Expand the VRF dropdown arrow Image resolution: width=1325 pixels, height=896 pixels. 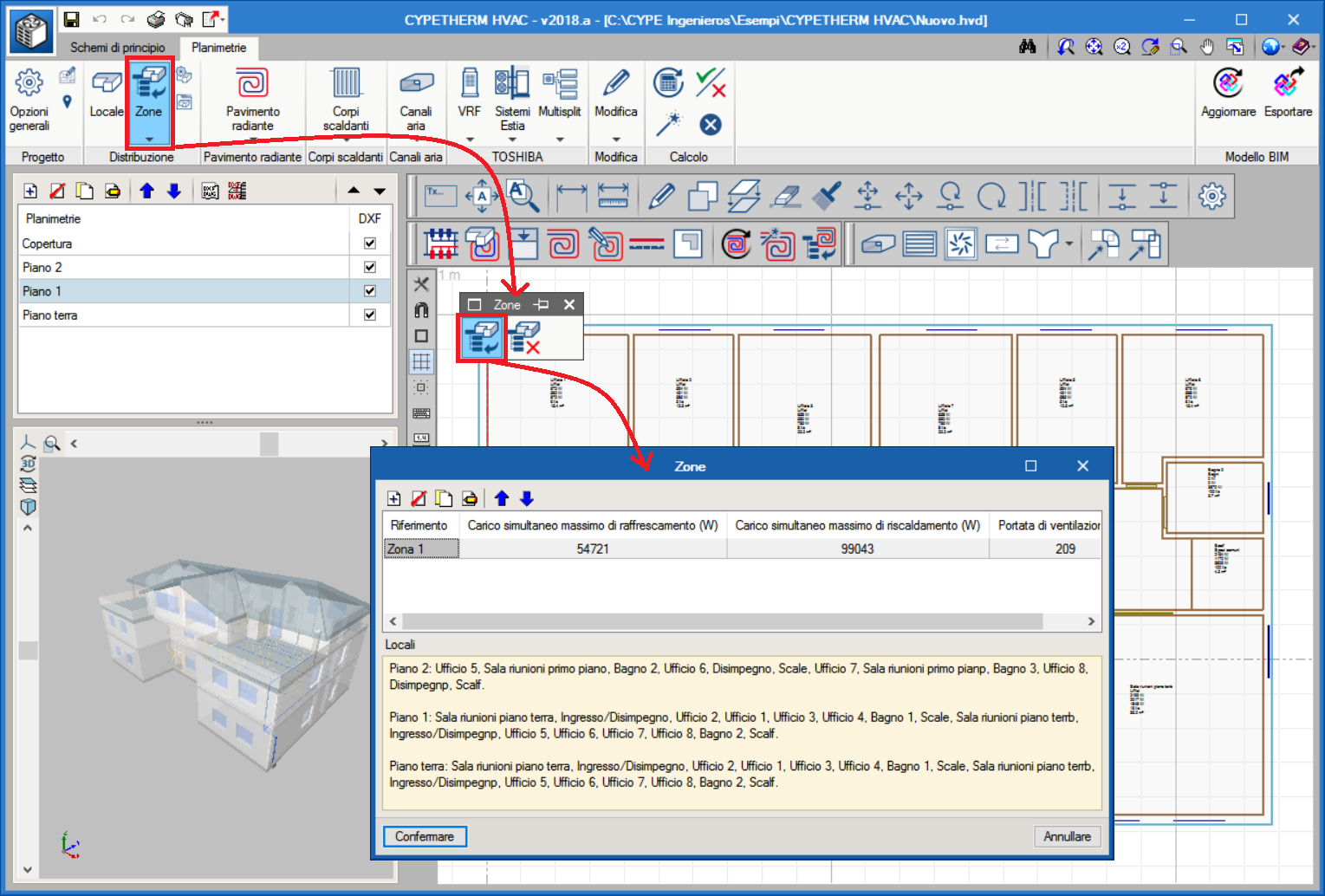coord(470,139)
